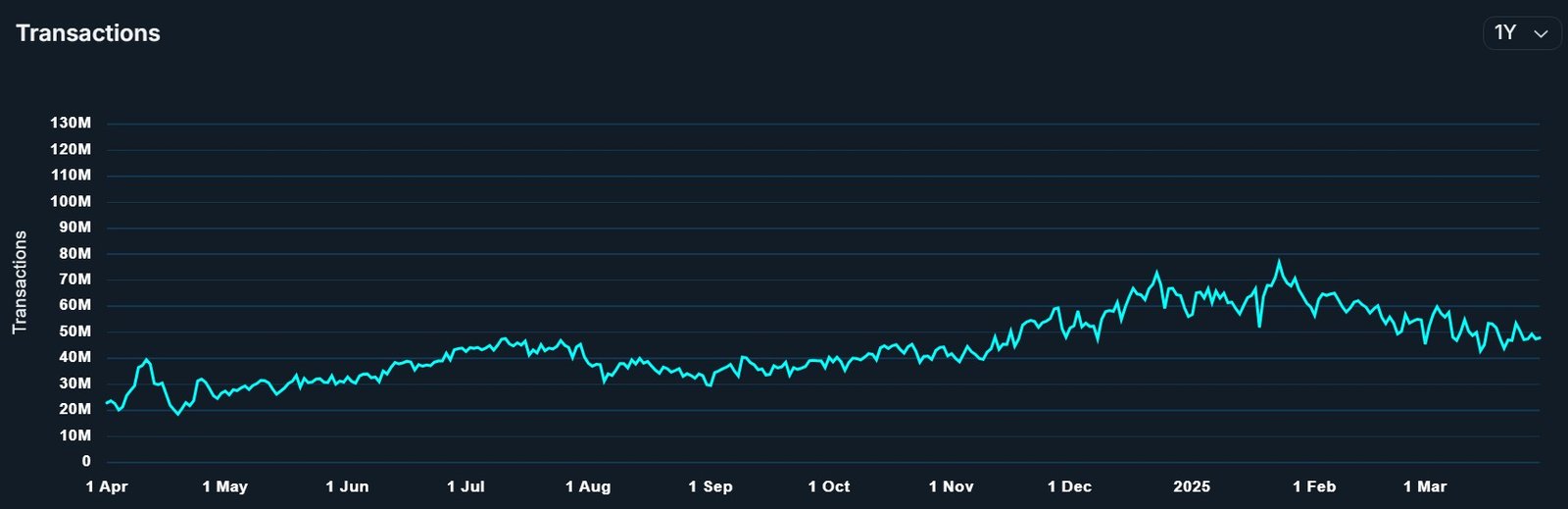Click the Transactions chart title
The width and height of the screenshot is (1568, 509).
click(88, 33)
